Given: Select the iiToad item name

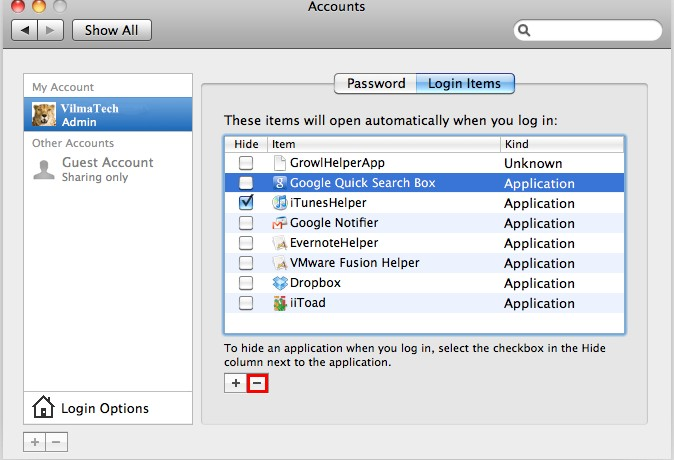Looking at the screenshot, I should tap(308, 303).
